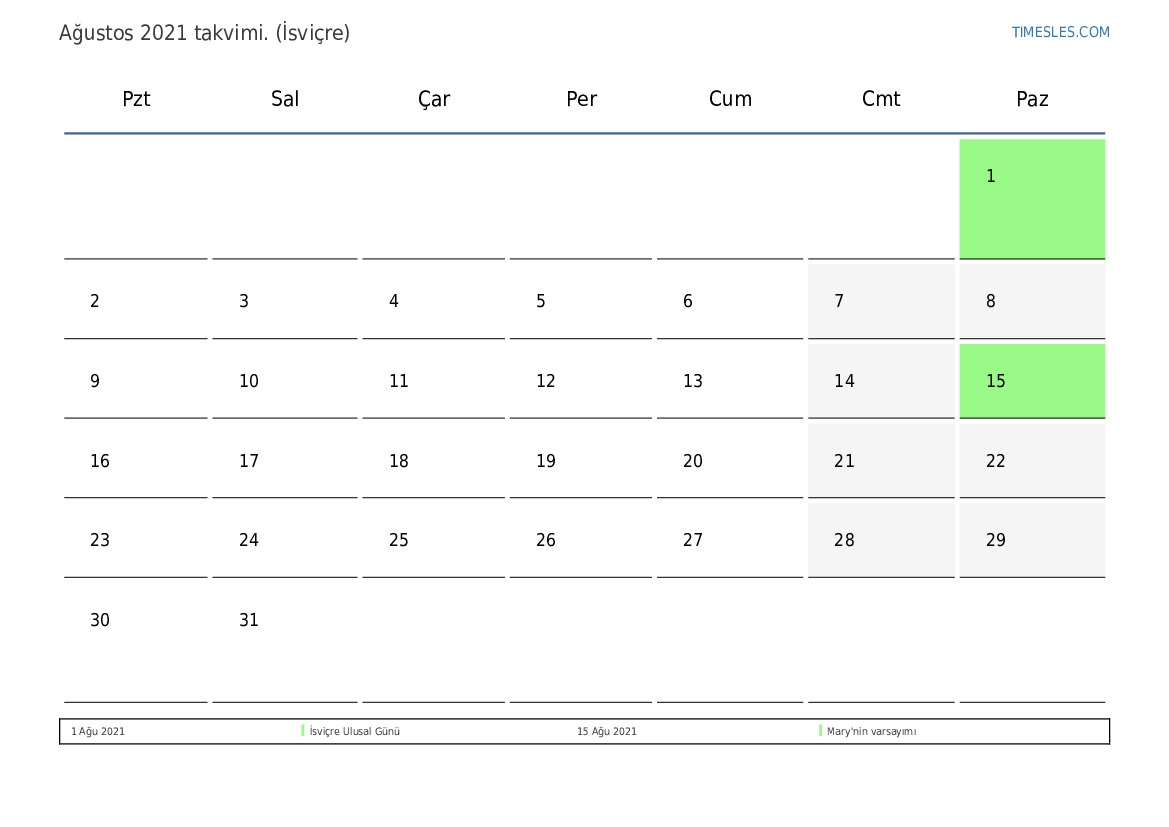Select day 31 in the last row

pyautogui.click(x=285, y=620)
